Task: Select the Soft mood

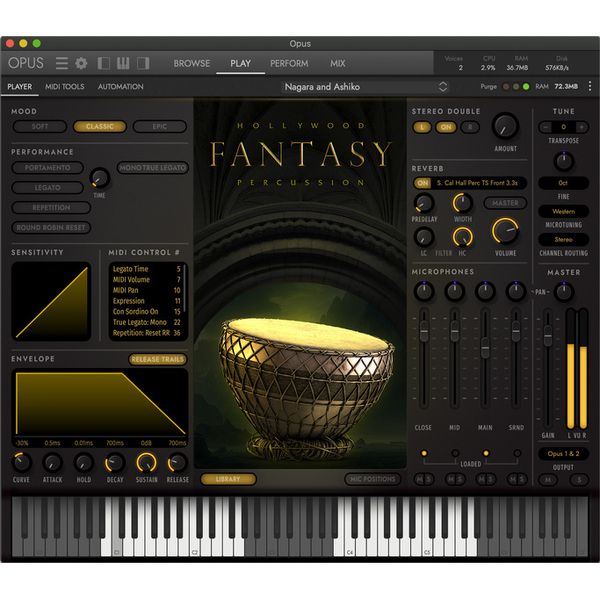Action: pos(40,126)
